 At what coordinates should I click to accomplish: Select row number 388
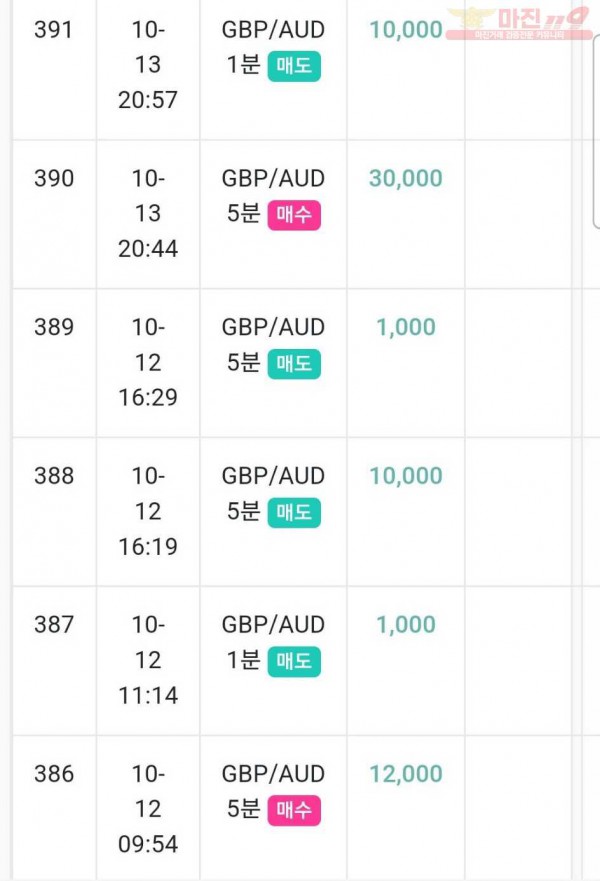(x=54, y=476)
